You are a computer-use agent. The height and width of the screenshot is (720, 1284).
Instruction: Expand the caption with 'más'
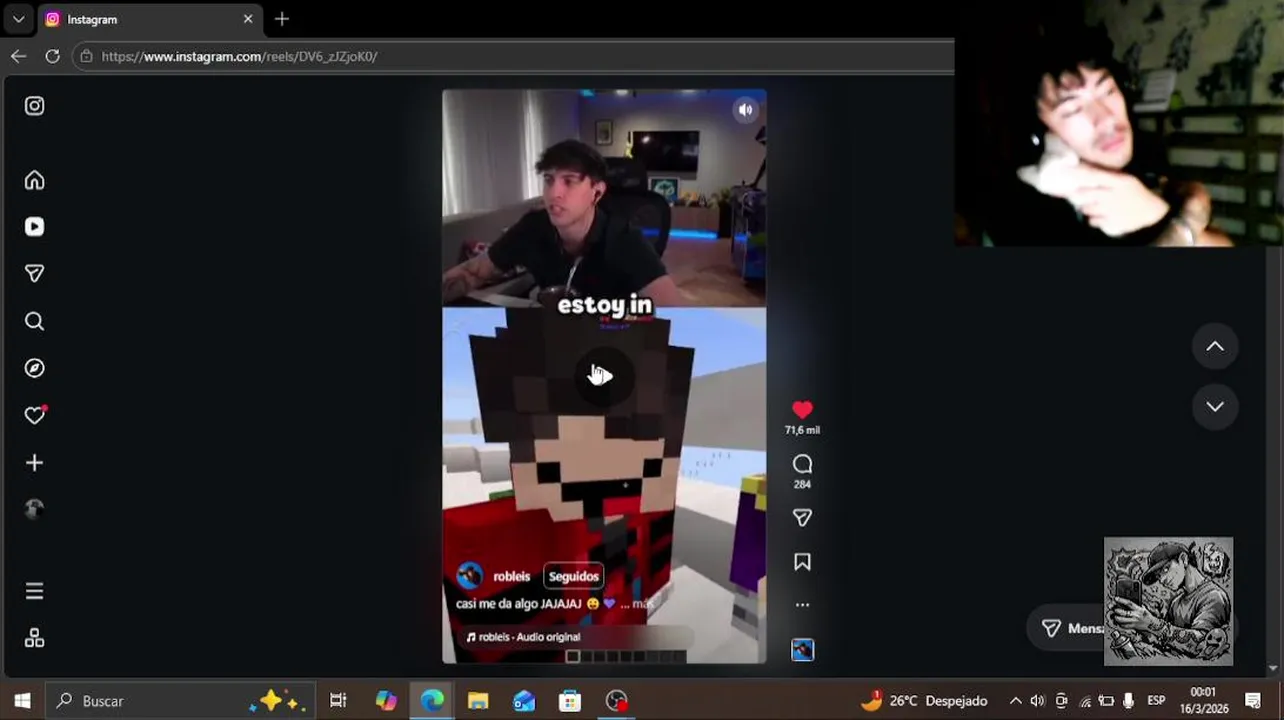point(643,604)
